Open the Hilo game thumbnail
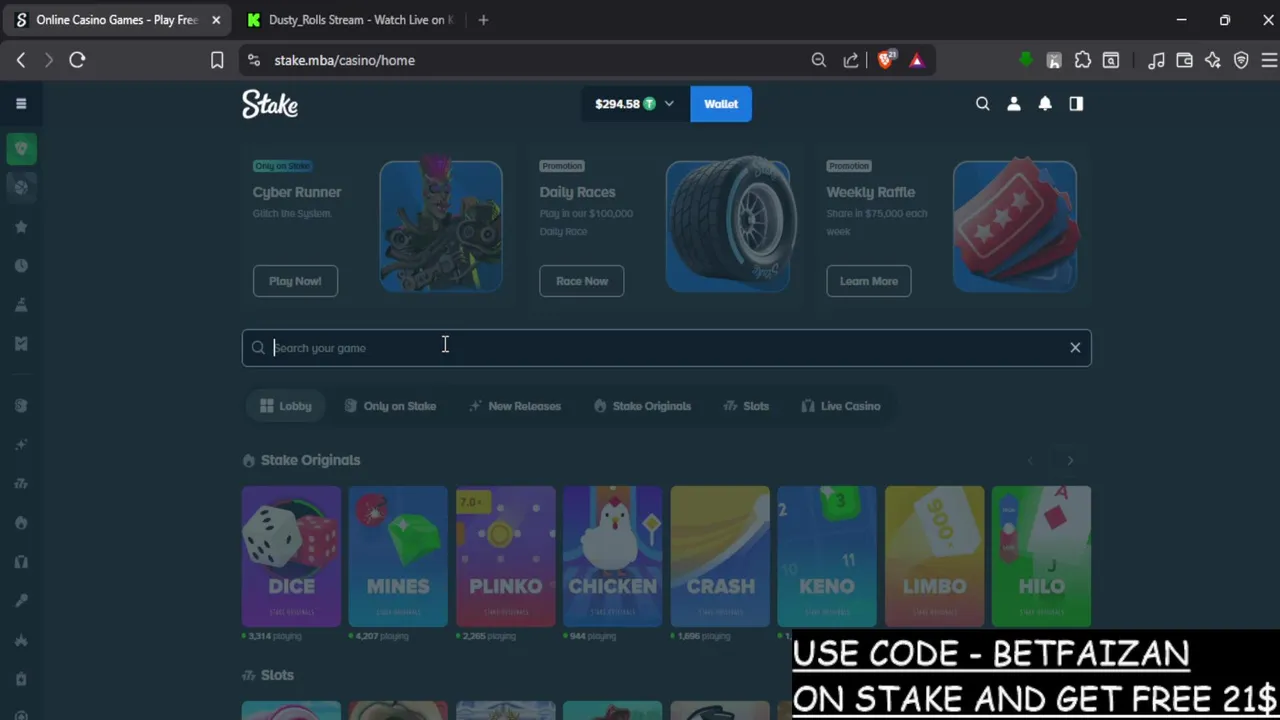Viewport: 1280px width, 720px height. pyautogui.click(x=1041, y=557)
